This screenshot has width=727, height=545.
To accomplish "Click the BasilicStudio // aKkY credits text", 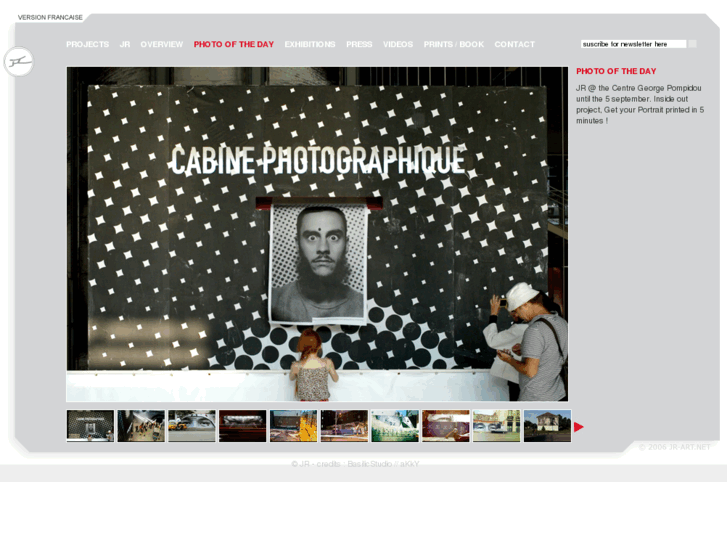I will [x=383, y=464].
